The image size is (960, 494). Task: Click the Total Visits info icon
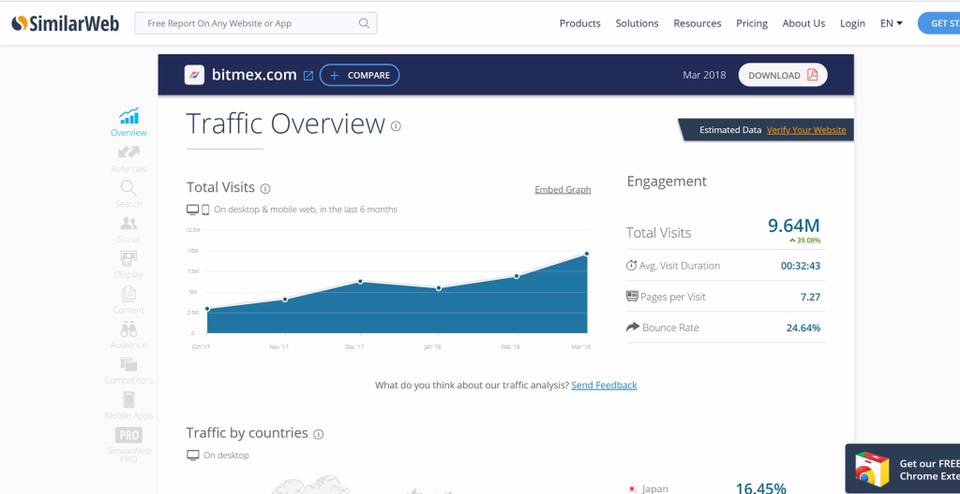click(x=265, y=189)
